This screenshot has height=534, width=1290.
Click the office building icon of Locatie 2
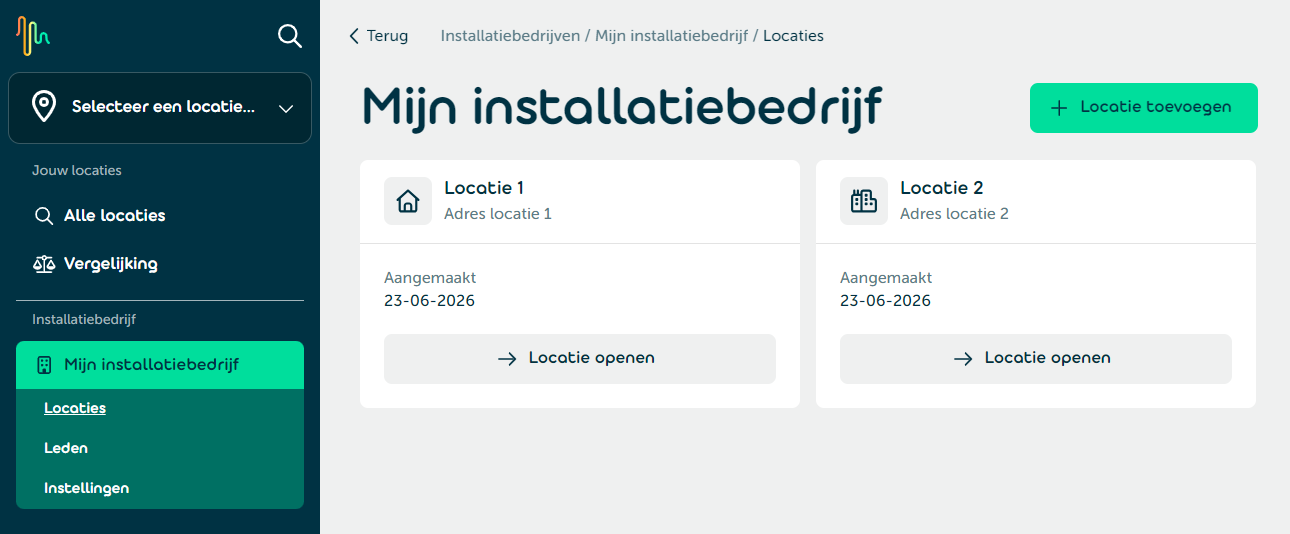click(864, 201)
